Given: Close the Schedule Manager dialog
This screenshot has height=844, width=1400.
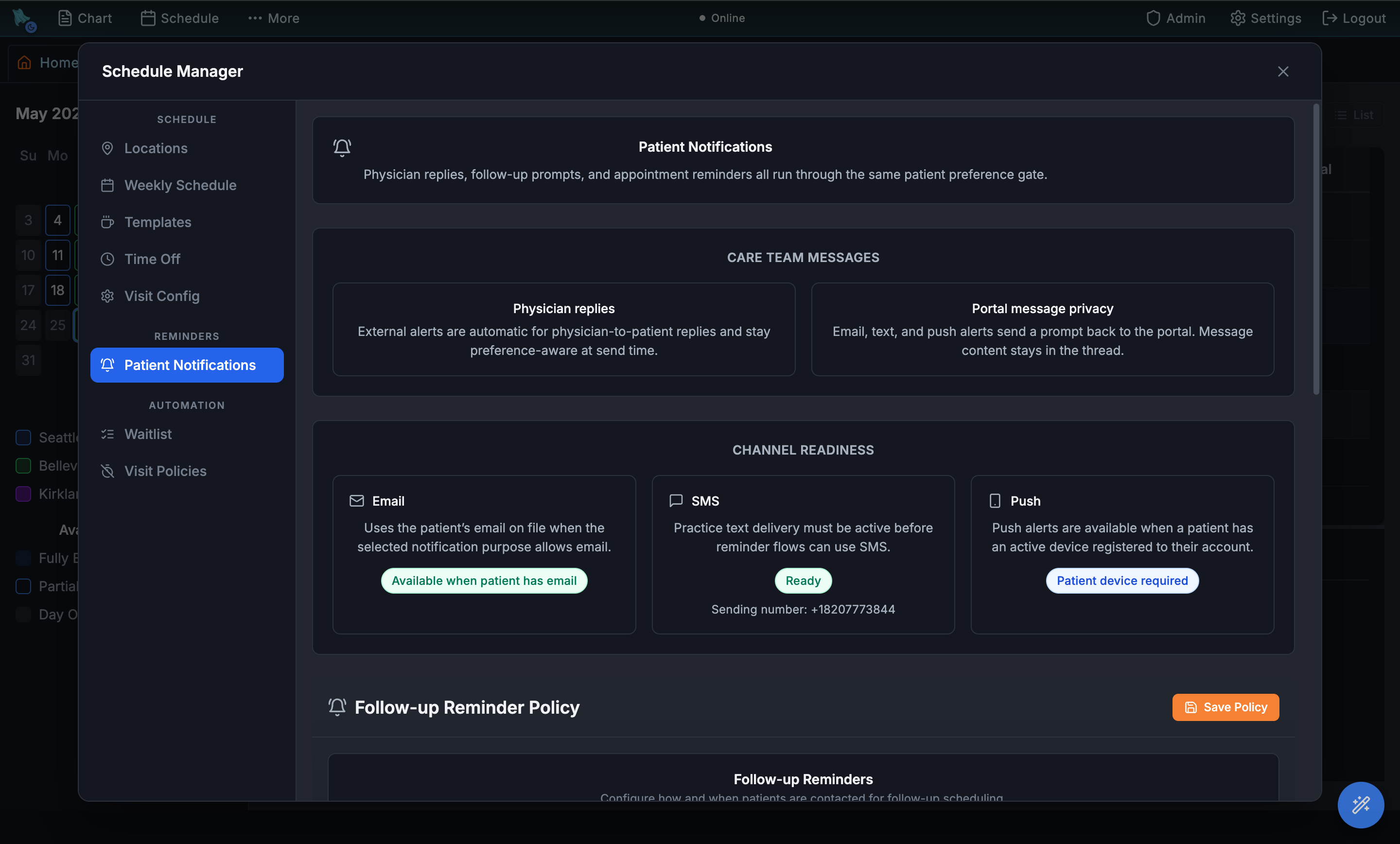Looking at the screenshot, I should coord(1283,71).
